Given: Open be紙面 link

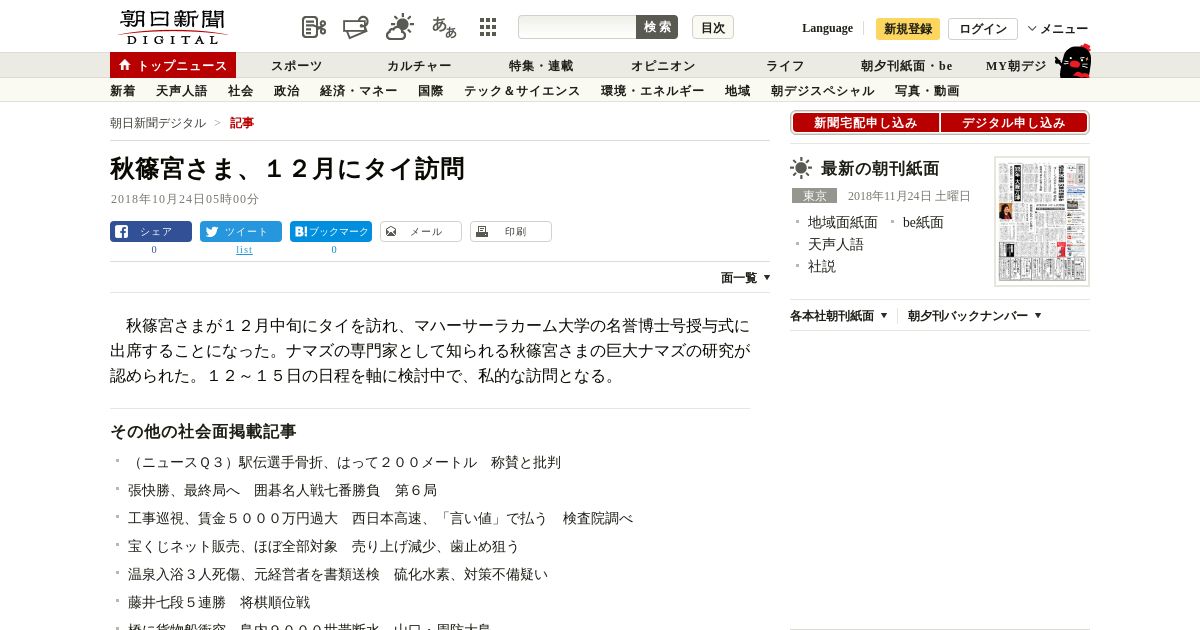Looking at the screenshot, I should pyautogui.click(x=923, y=222).
